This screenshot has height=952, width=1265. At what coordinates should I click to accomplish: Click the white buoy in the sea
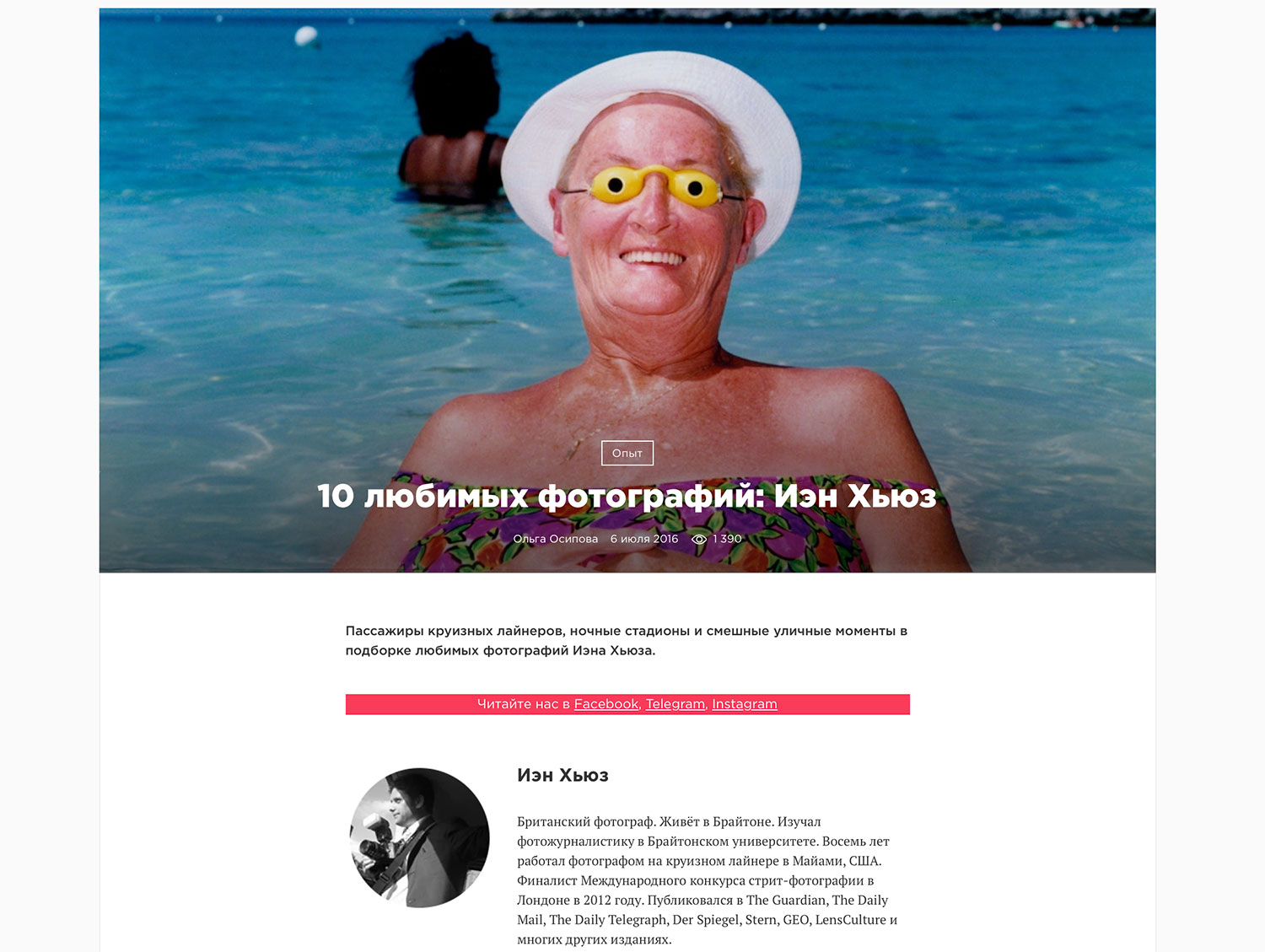click(x=306, y=35)
